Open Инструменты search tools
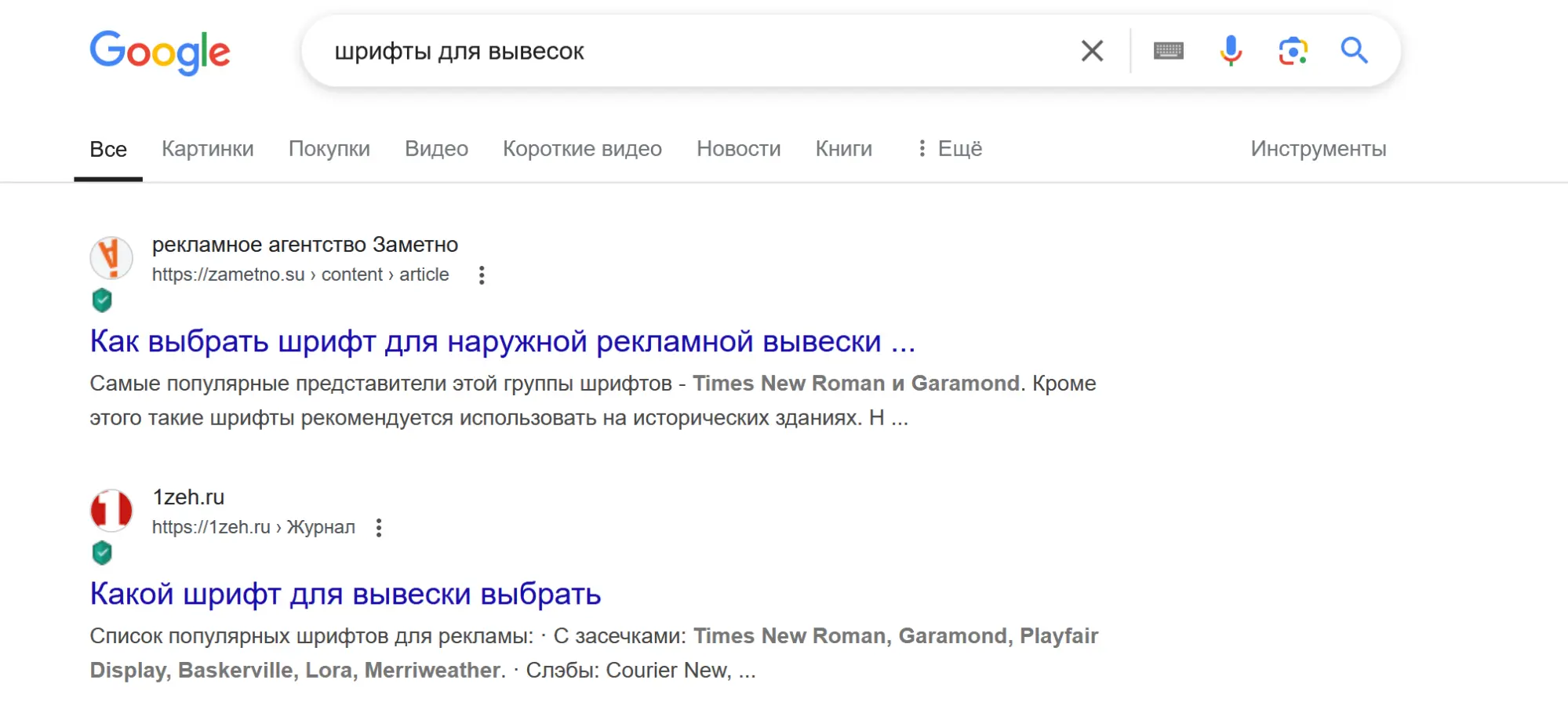This screenshot has height=702, width=1568. coord(1319,149)
